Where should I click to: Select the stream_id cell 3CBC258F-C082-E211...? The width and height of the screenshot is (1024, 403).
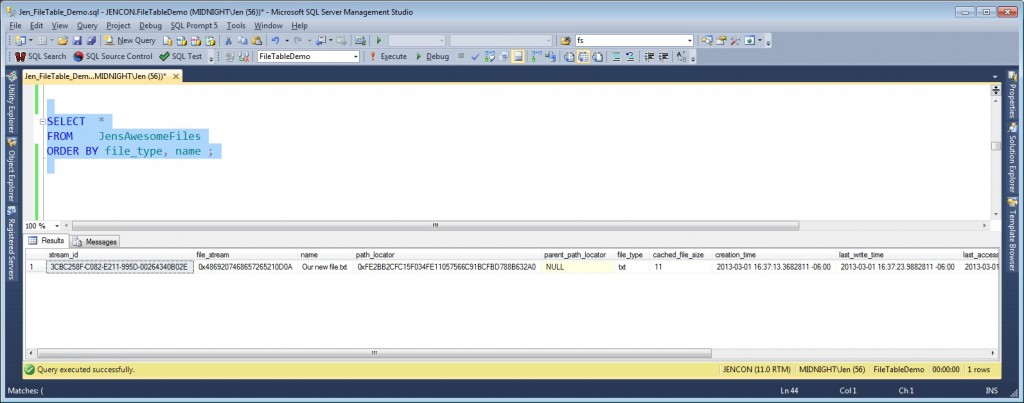point(120,267)
